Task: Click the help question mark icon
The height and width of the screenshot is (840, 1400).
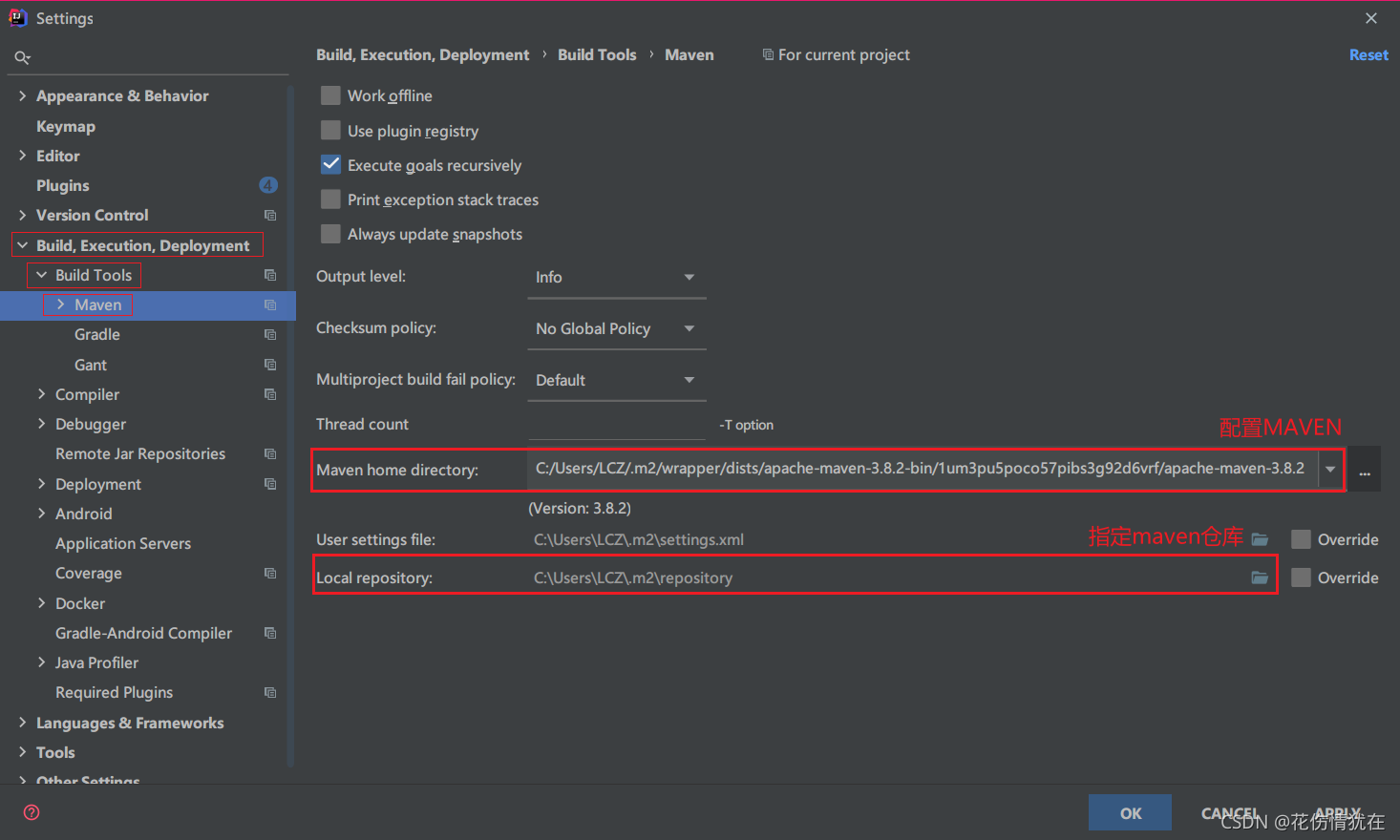Action: point(32,812)
